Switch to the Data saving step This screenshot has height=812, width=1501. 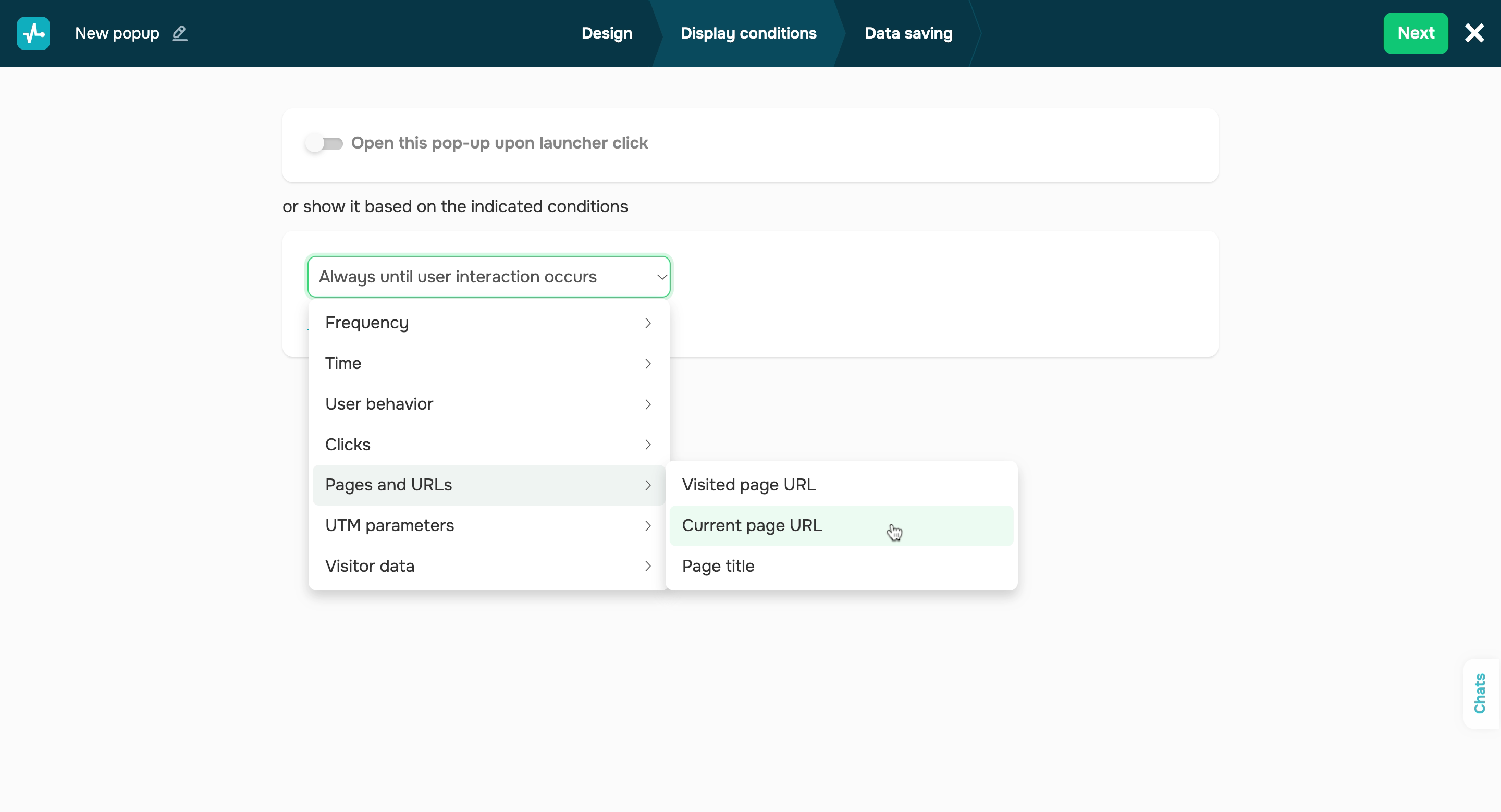coord(908,33)
